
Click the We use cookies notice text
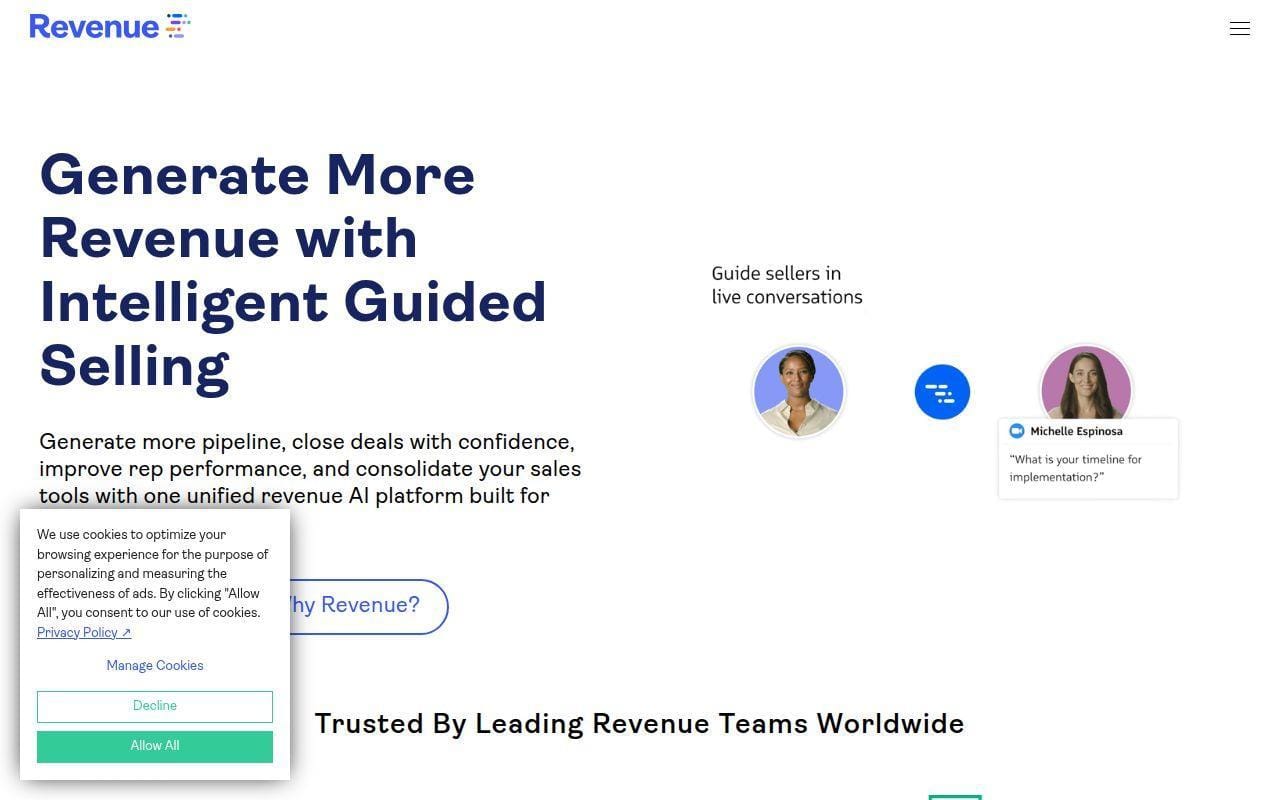(x=153, y=573)
